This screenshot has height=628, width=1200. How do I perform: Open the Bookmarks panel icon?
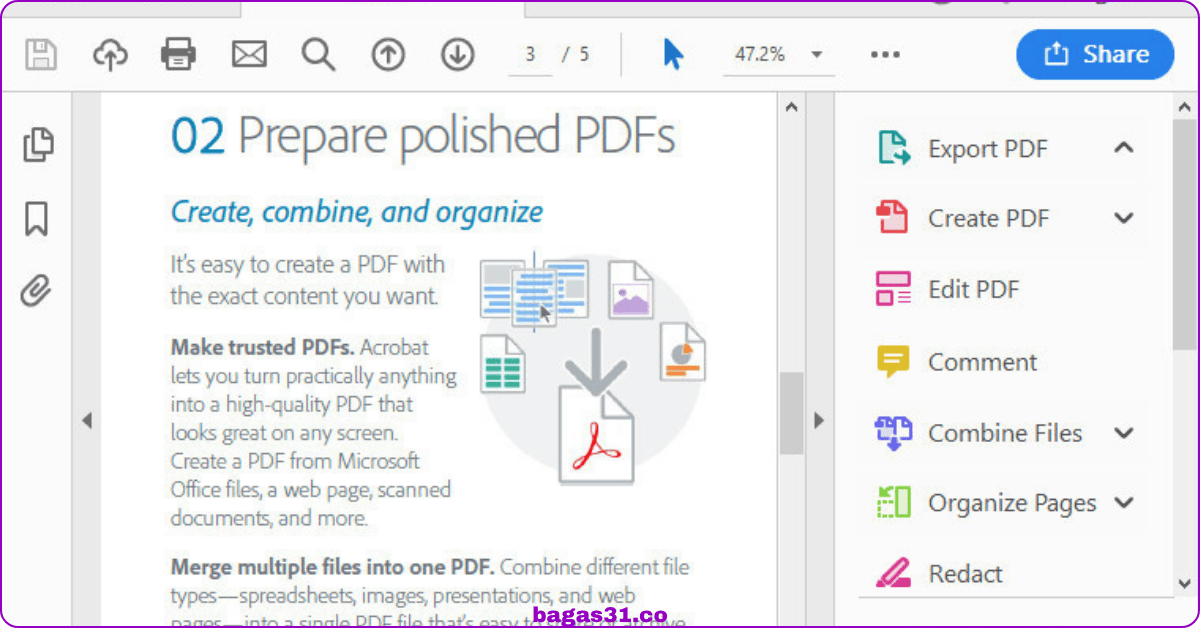point(37,218)
